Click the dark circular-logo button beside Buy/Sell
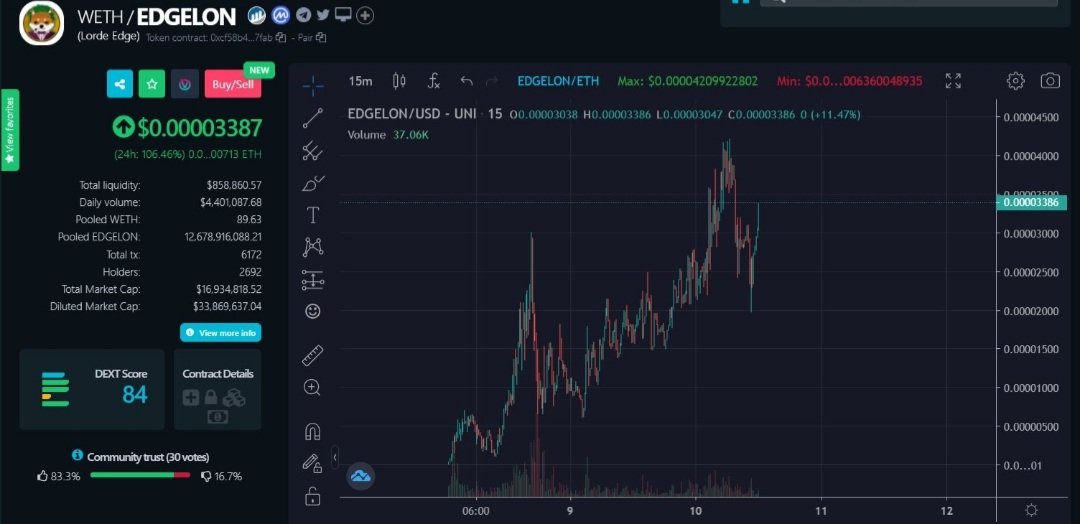Viewport: 1080px width, 524px height. pos(185,84)
